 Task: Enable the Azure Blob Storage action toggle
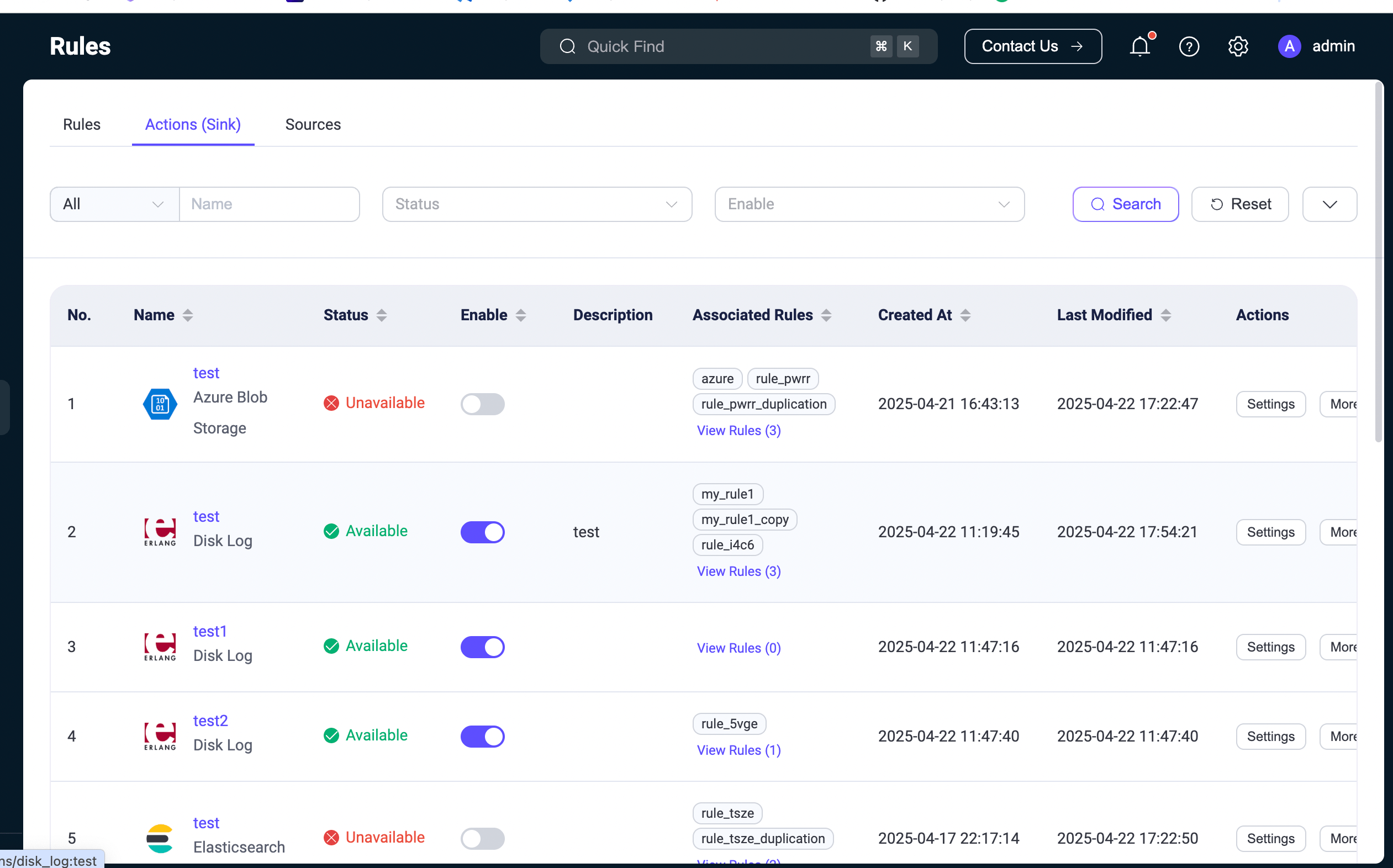coord(482,404)
